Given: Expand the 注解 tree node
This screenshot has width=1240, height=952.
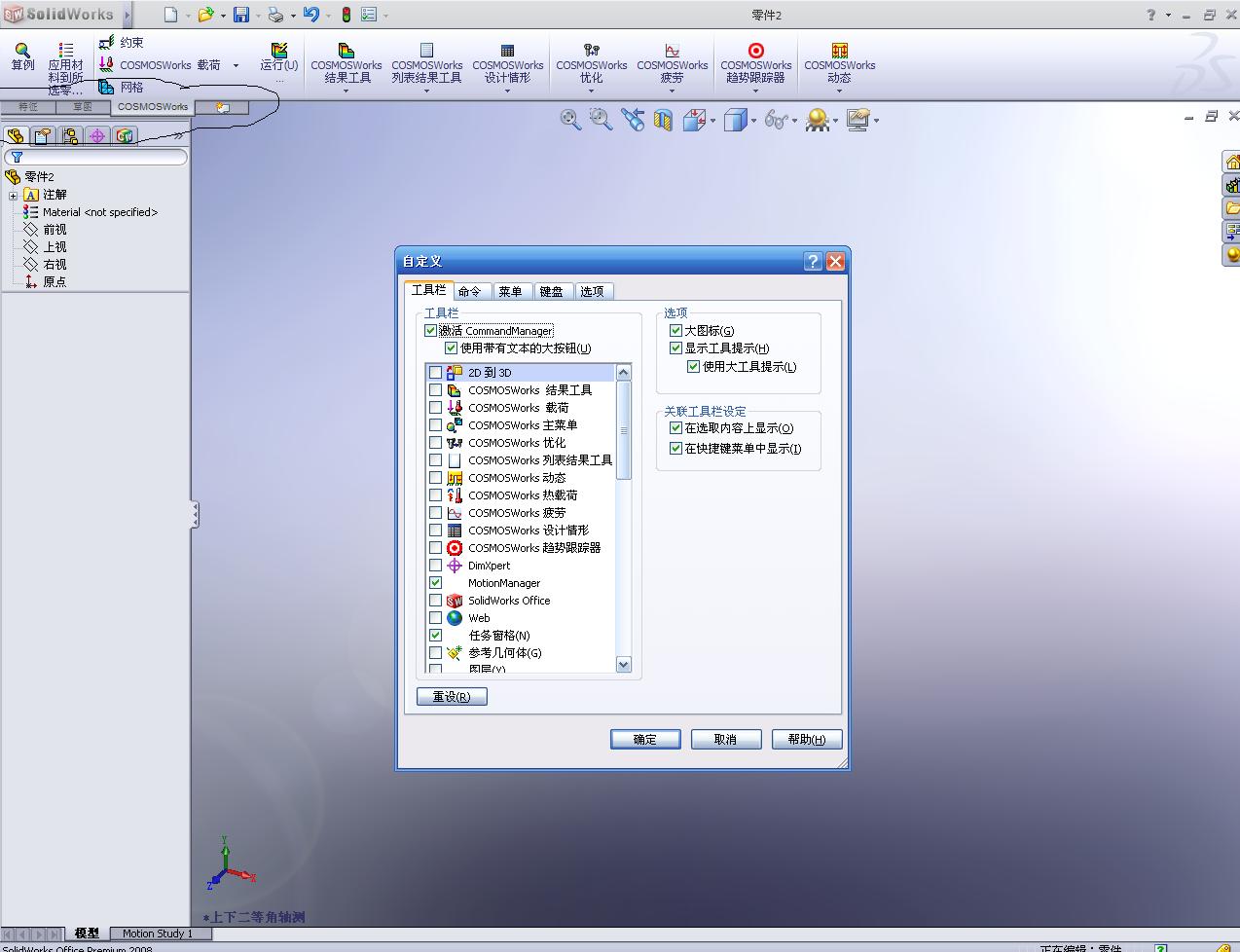Looking at the screenshot, I should tap(13, 195).
